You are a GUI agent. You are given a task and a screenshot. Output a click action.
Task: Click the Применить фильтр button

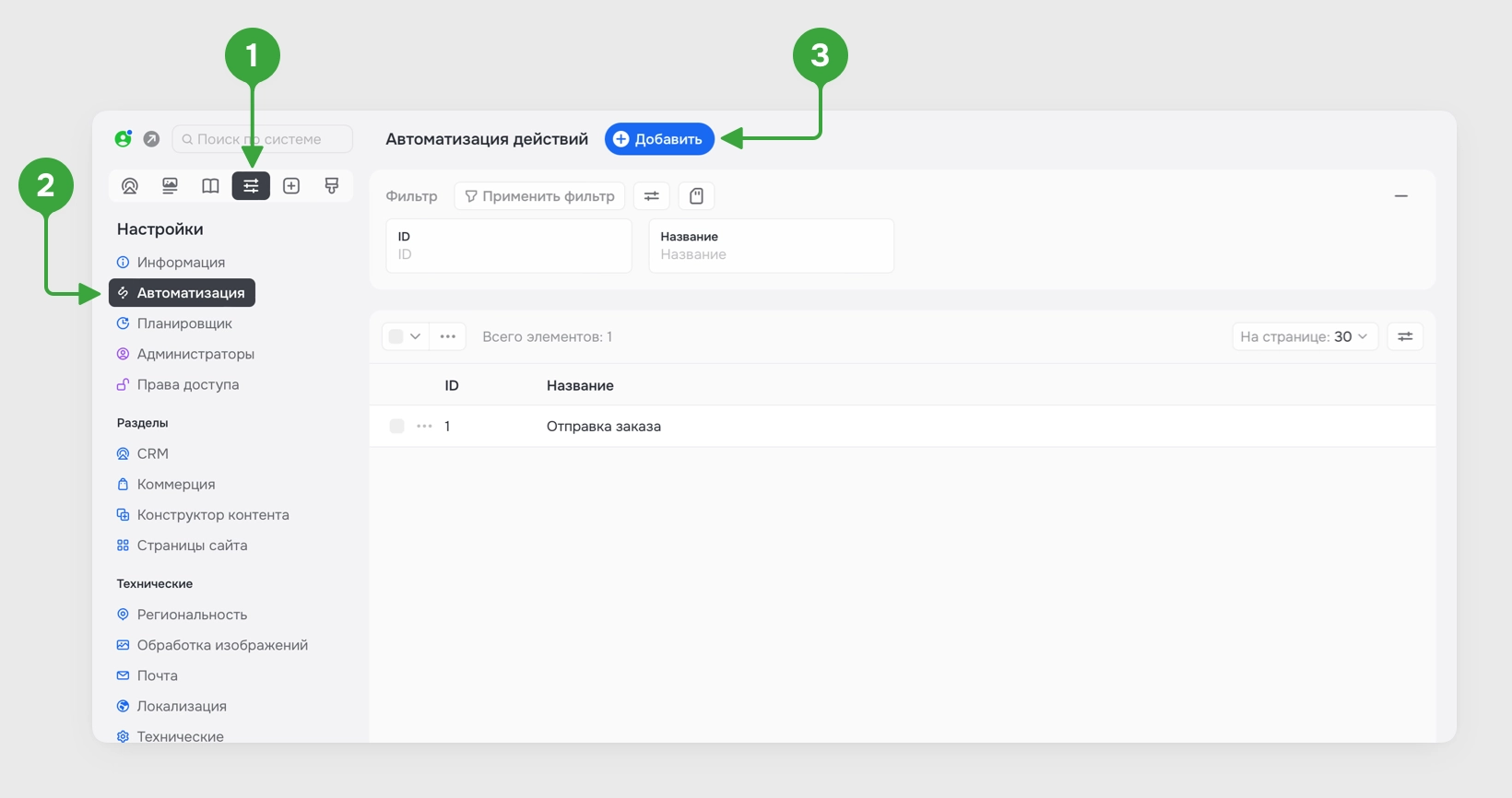coord(540,196)
